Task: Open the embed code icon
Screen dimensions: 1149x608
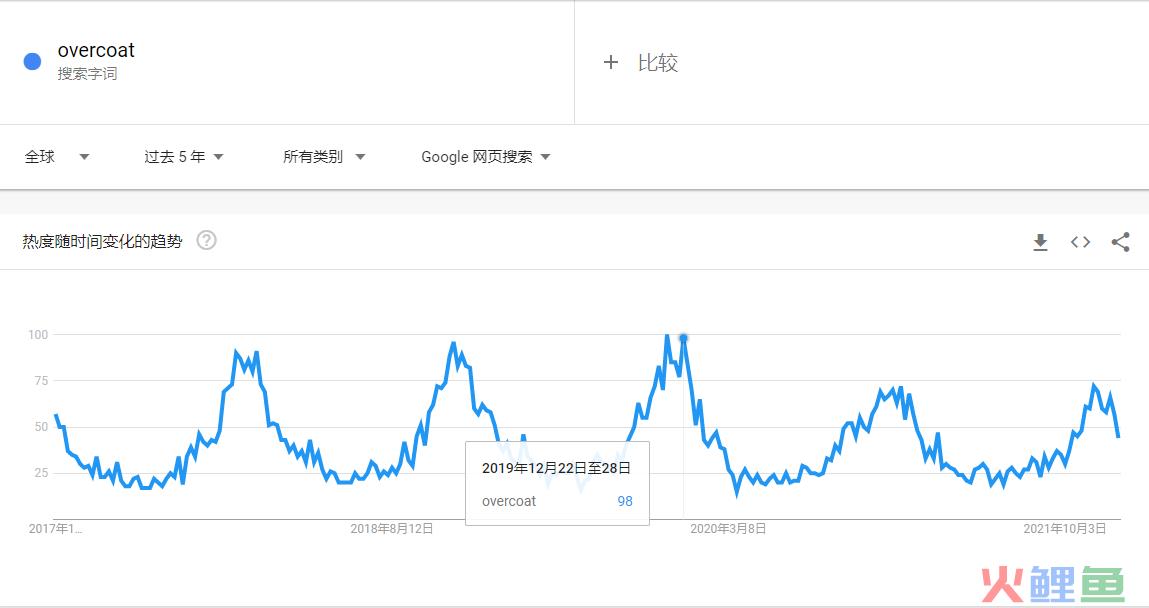Action: (1080, 242)
